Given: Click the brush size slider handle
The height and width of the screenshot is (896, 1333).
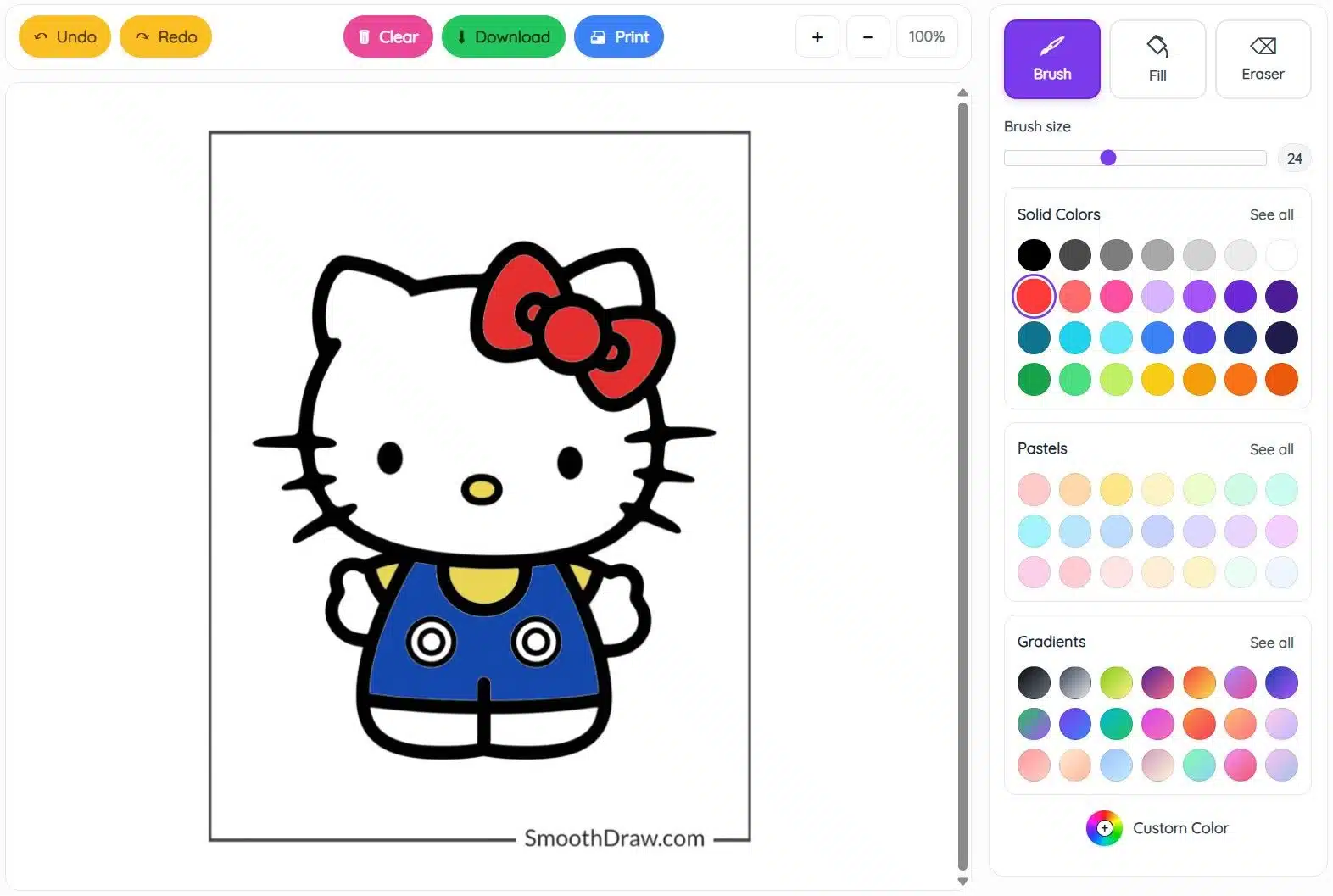Looking at the screenshot, I should (x=1108, y=158).
